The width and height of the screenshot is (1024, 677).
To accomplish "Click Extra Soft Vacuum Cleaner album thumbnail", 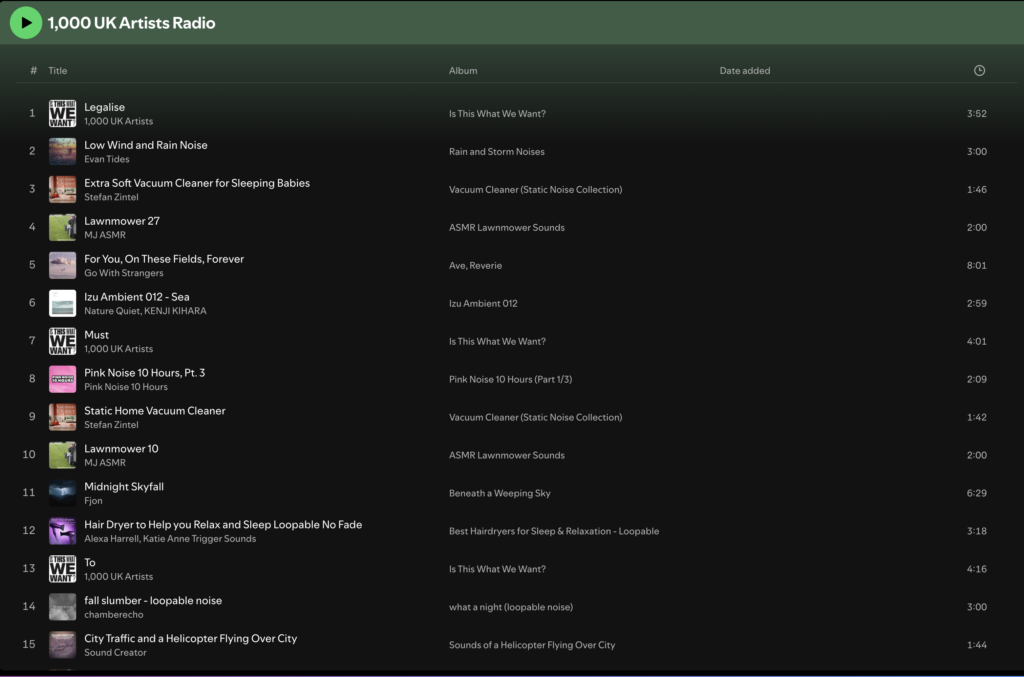I will point(63,189).
